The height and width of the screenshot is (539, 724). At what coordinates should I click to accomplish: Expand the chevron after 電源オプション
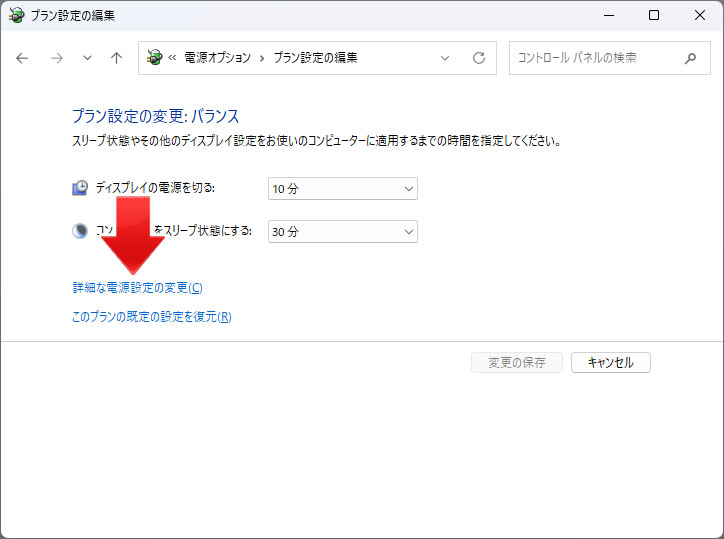[x=262, y=58]
